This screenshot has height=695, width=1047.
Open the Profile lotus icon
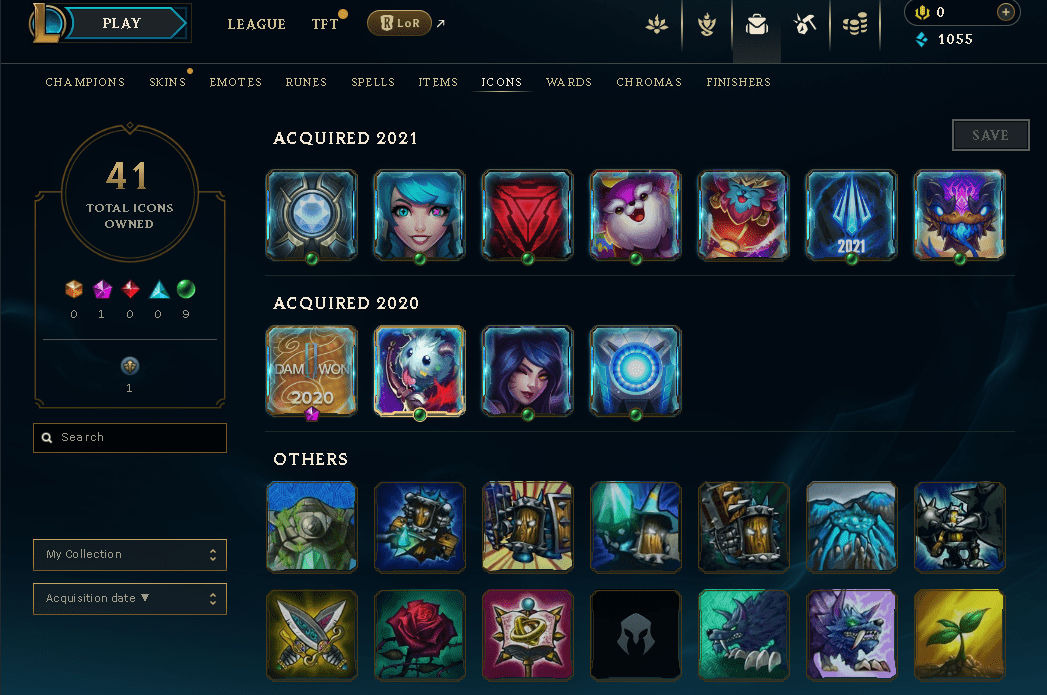(657, 25)
